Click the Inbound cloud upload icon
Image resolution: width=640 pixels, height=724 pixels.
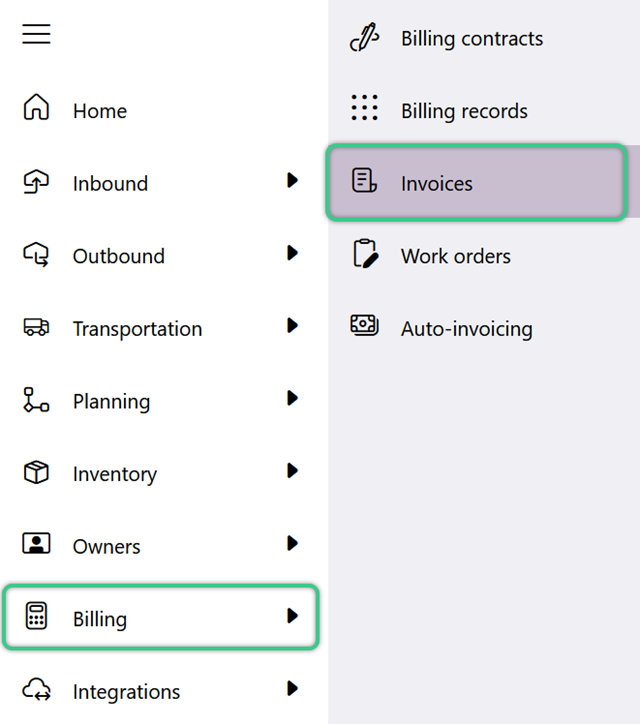point(36,181)
